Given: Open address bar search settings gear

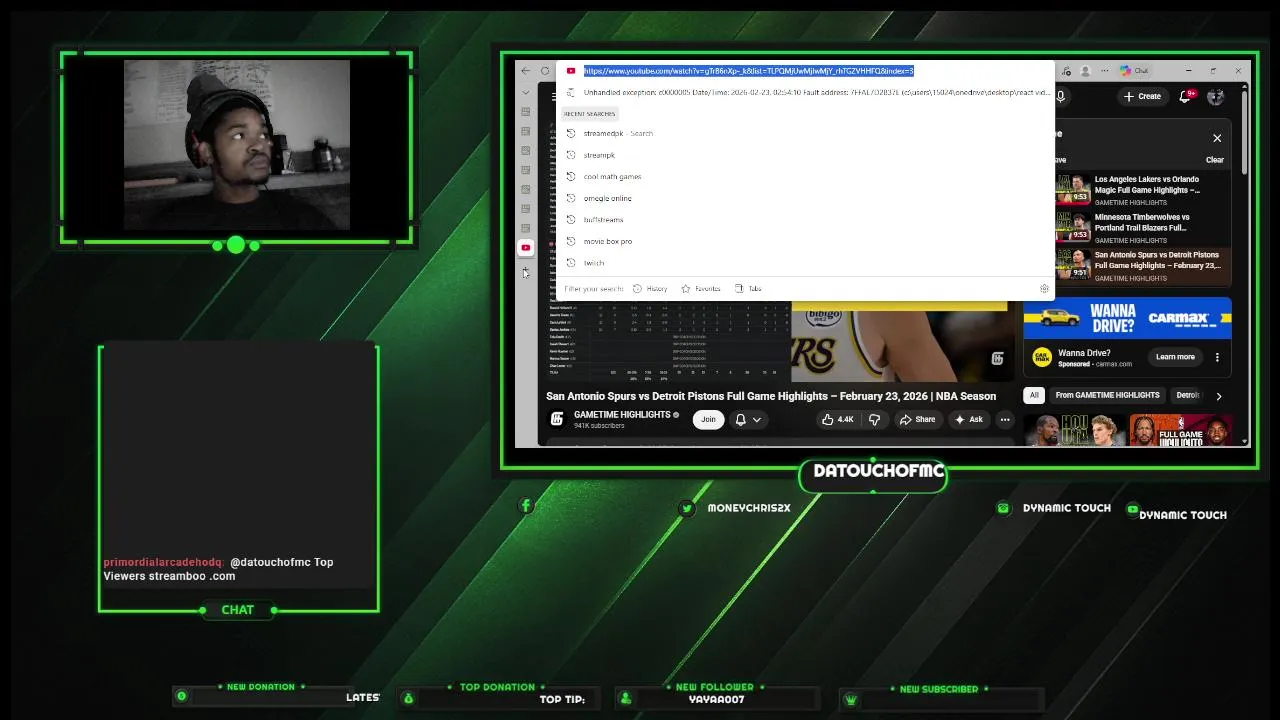Looking at the screenshot, I should coord(1044,288).
